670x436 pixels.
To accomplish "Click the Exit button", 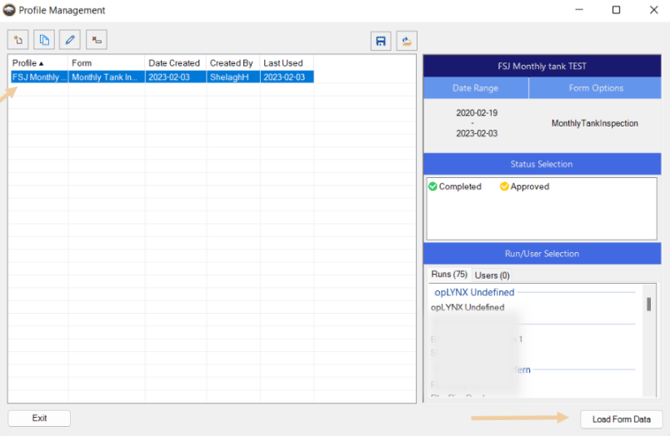I will click(x=39, y=418).
